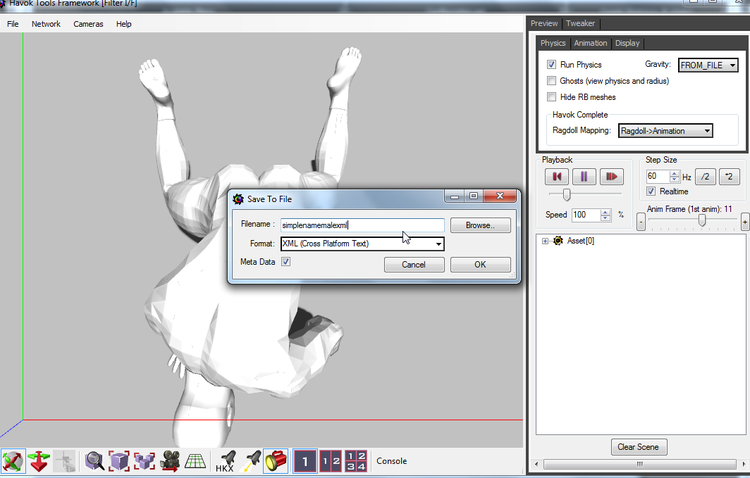750x478 pixels.
Task: Click the greyed-out third toolbar icon
Action: pos(65,461)
